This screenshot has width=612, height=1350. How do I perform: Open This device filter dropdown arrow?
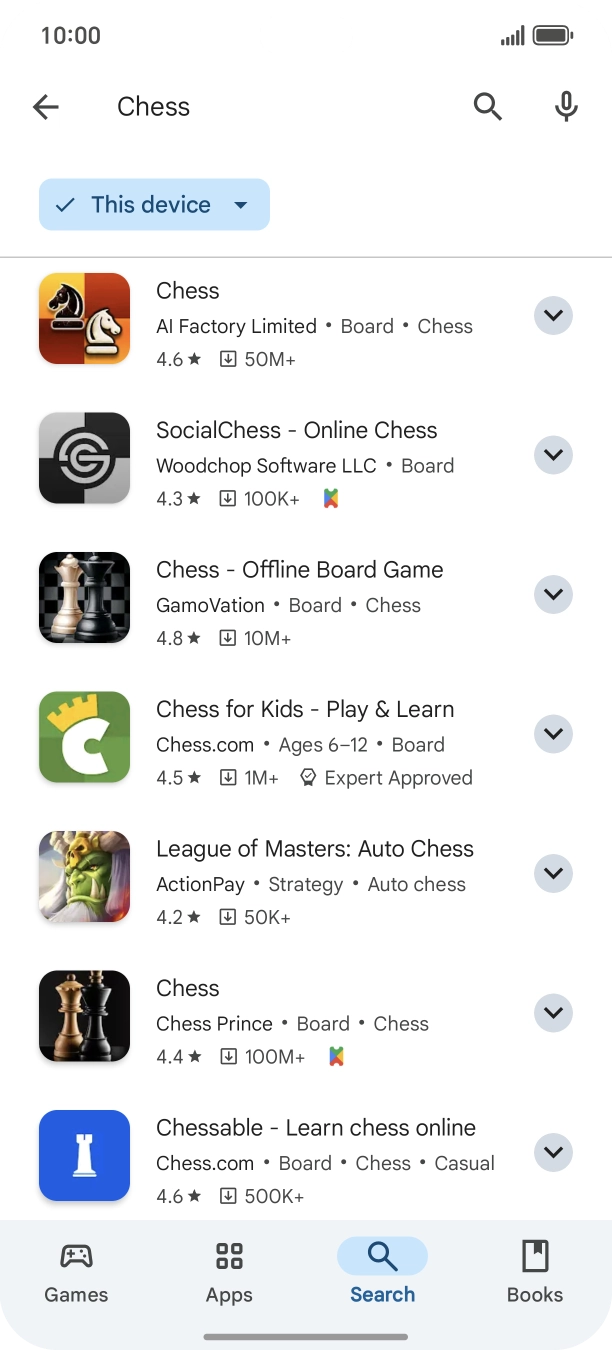pos(241,205)
